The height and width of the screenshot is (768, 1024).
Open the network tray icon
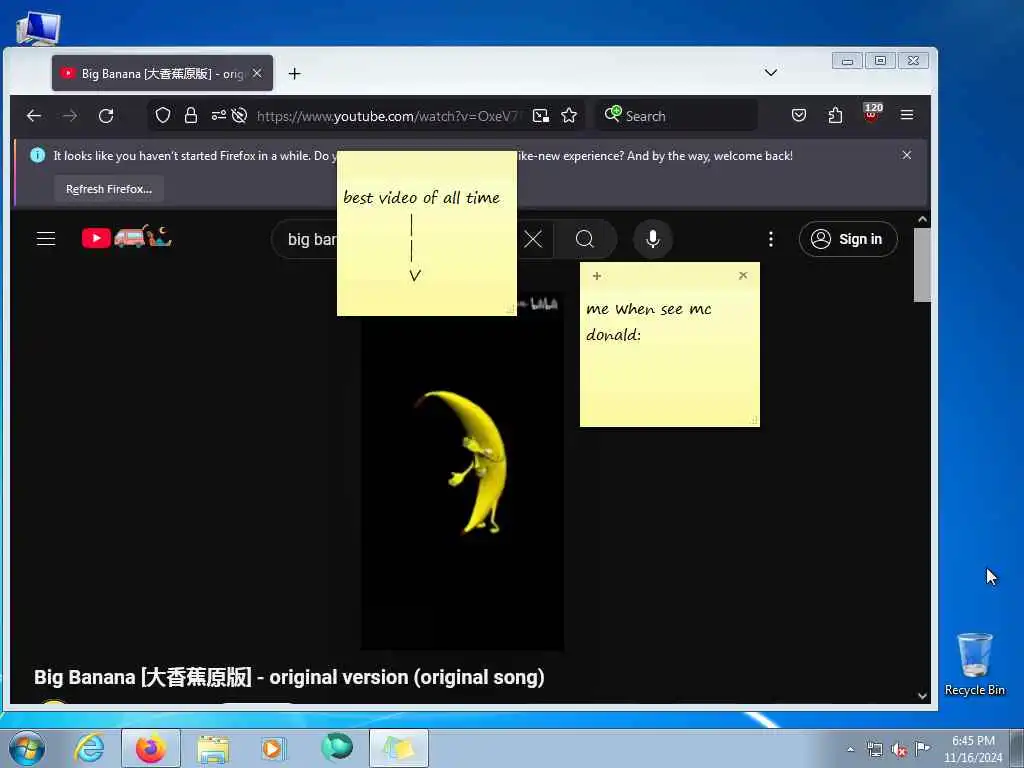pyautogui.click(x=874, y=750)
